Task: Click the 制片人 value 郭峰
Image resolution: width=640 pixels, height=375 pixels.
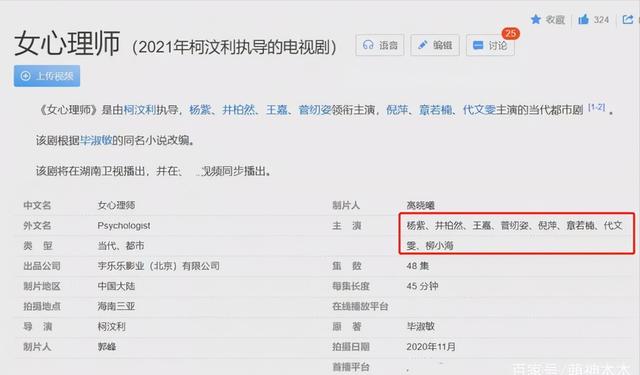Action: [x=107, y=347]
